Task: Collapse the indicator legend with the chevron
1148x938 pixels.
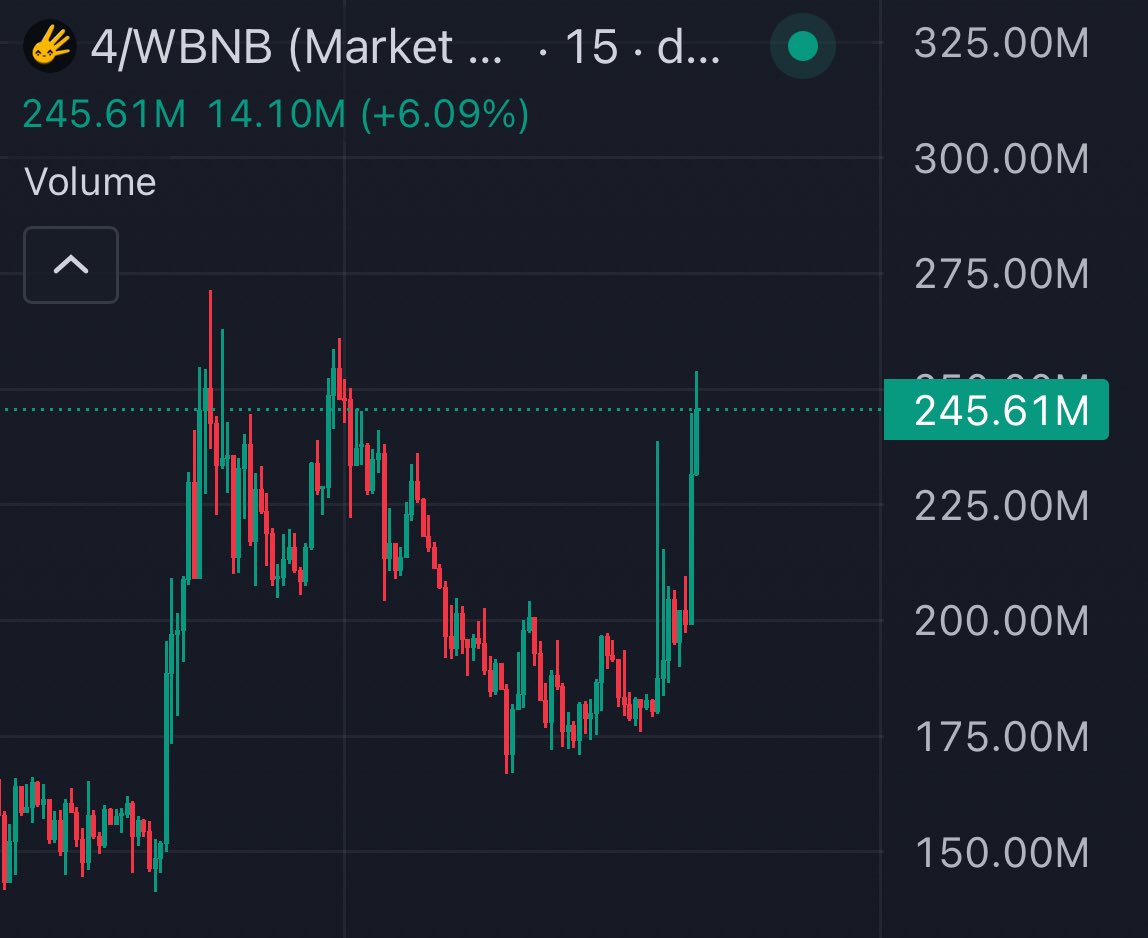Action: click(71, 264)
